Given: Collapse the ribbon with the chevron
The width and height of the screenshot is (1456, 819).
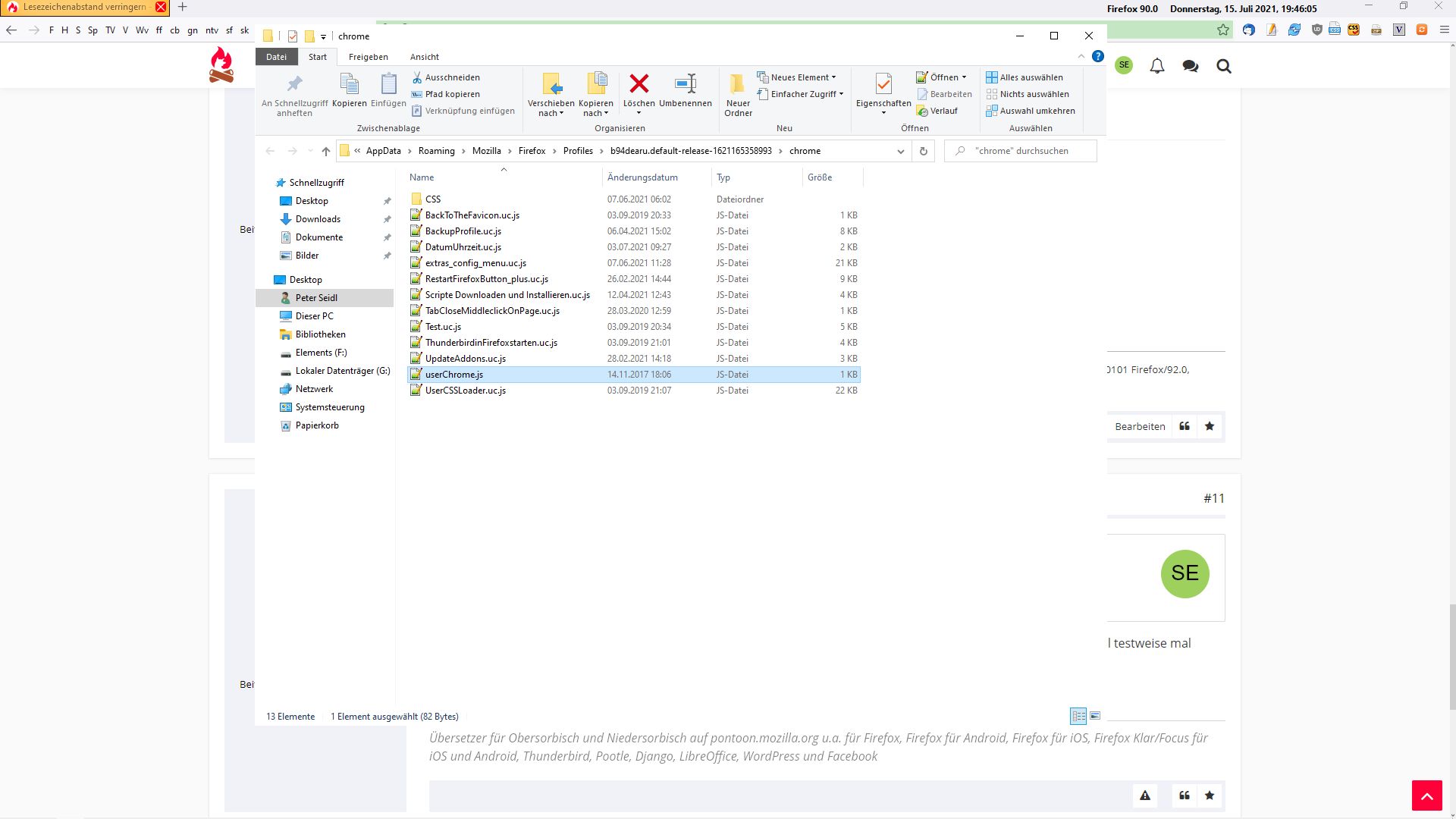Looking at the screenshot, I should (x=1081, y=57).
